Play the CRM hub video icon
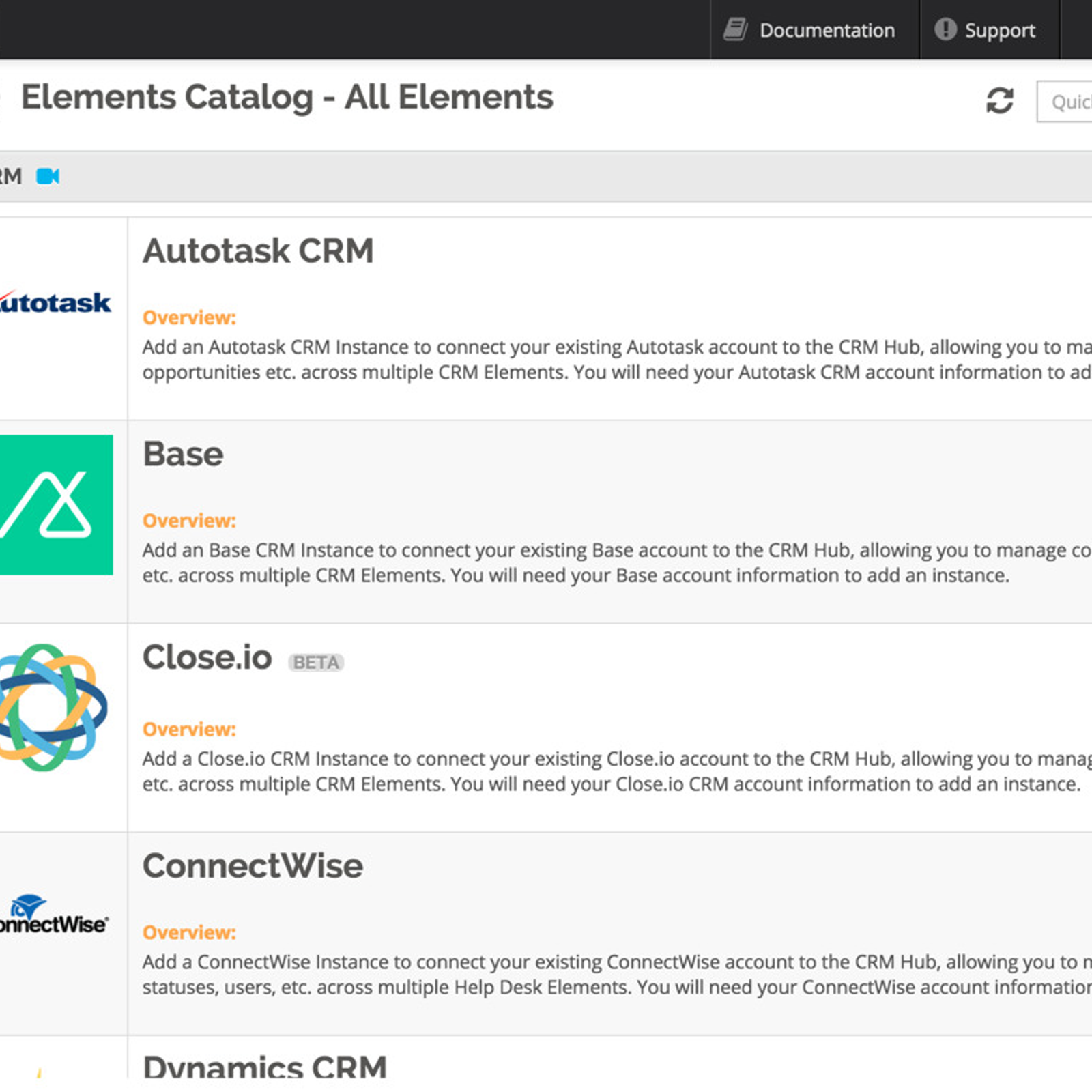Viewport: 1092px width, 1092px height. click(48, 176)
